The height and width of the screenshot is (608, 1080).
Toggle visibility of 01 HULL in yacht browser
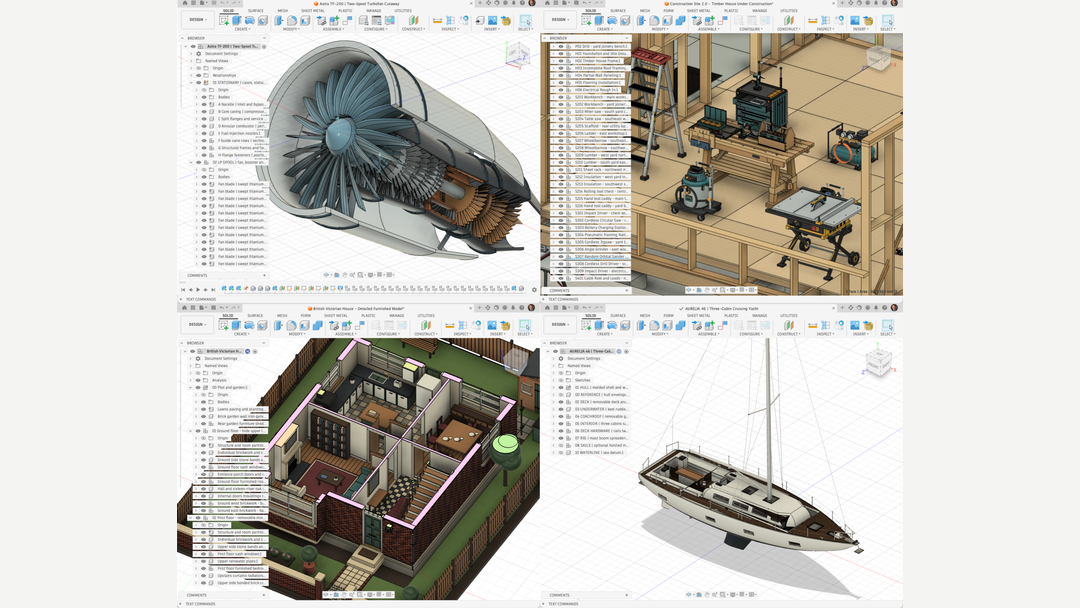[x=561, y=388]
